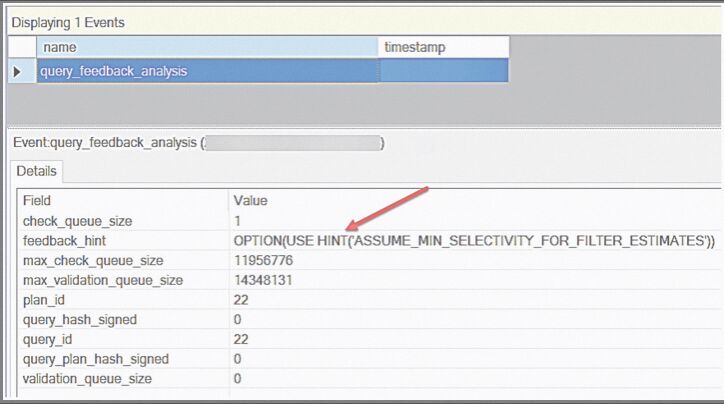Select the query_hash_signed value 0

(x=237, y=320)
